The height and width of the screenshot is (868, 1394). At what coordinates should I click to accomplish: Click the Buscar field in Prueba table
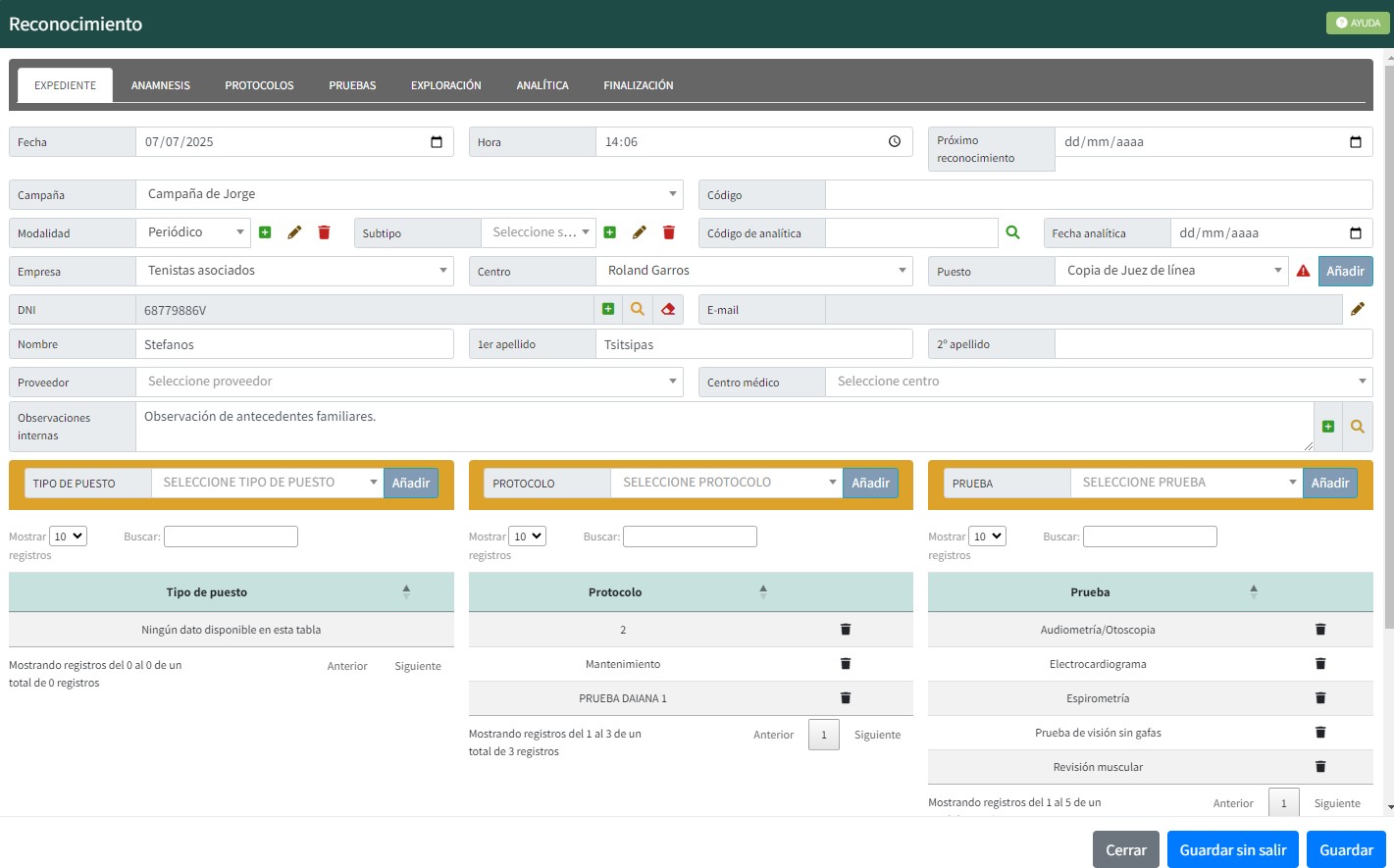click(x=1150, y=536)
